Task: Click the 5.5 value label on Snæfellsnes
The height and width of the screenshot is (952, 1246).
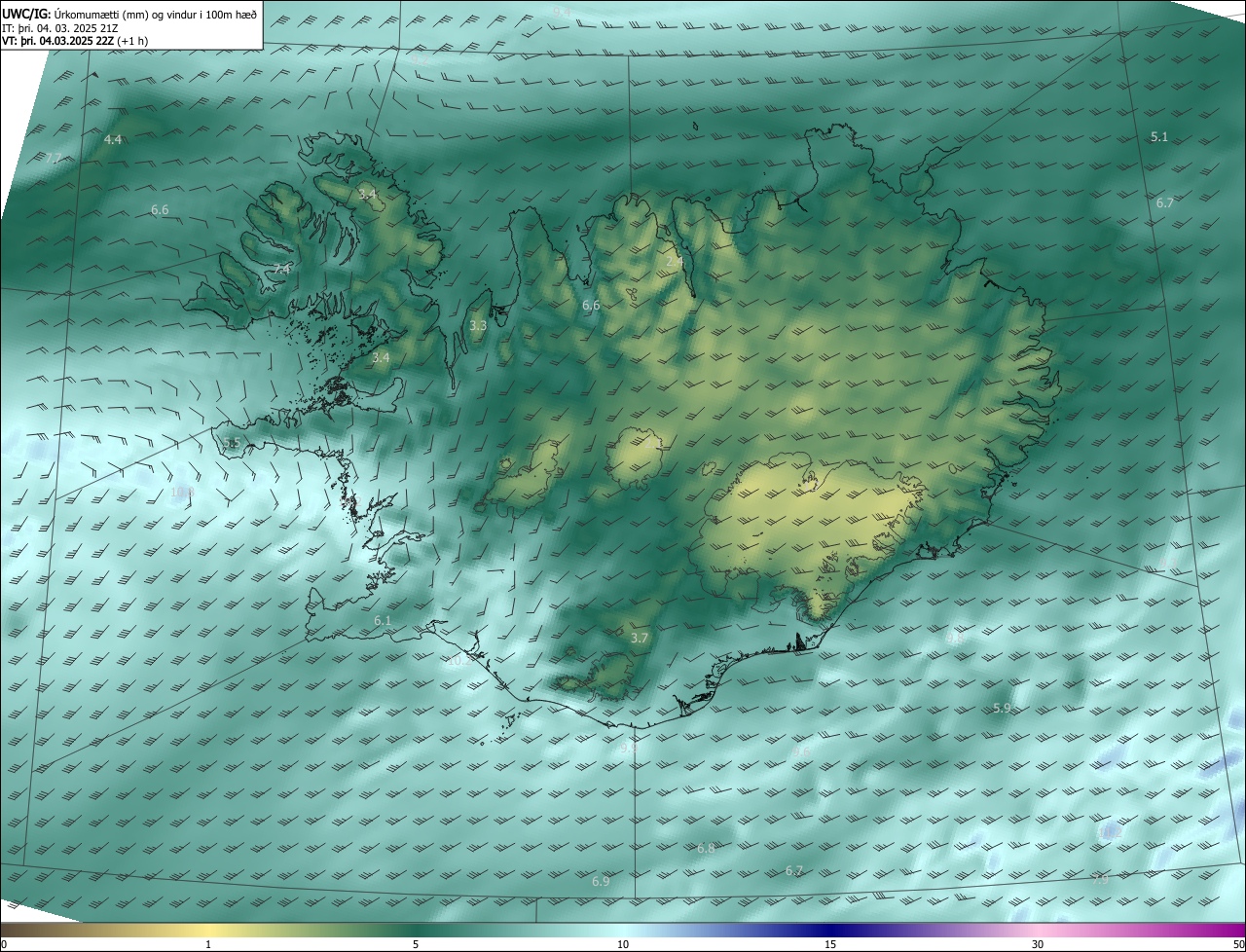Action: 231,444
